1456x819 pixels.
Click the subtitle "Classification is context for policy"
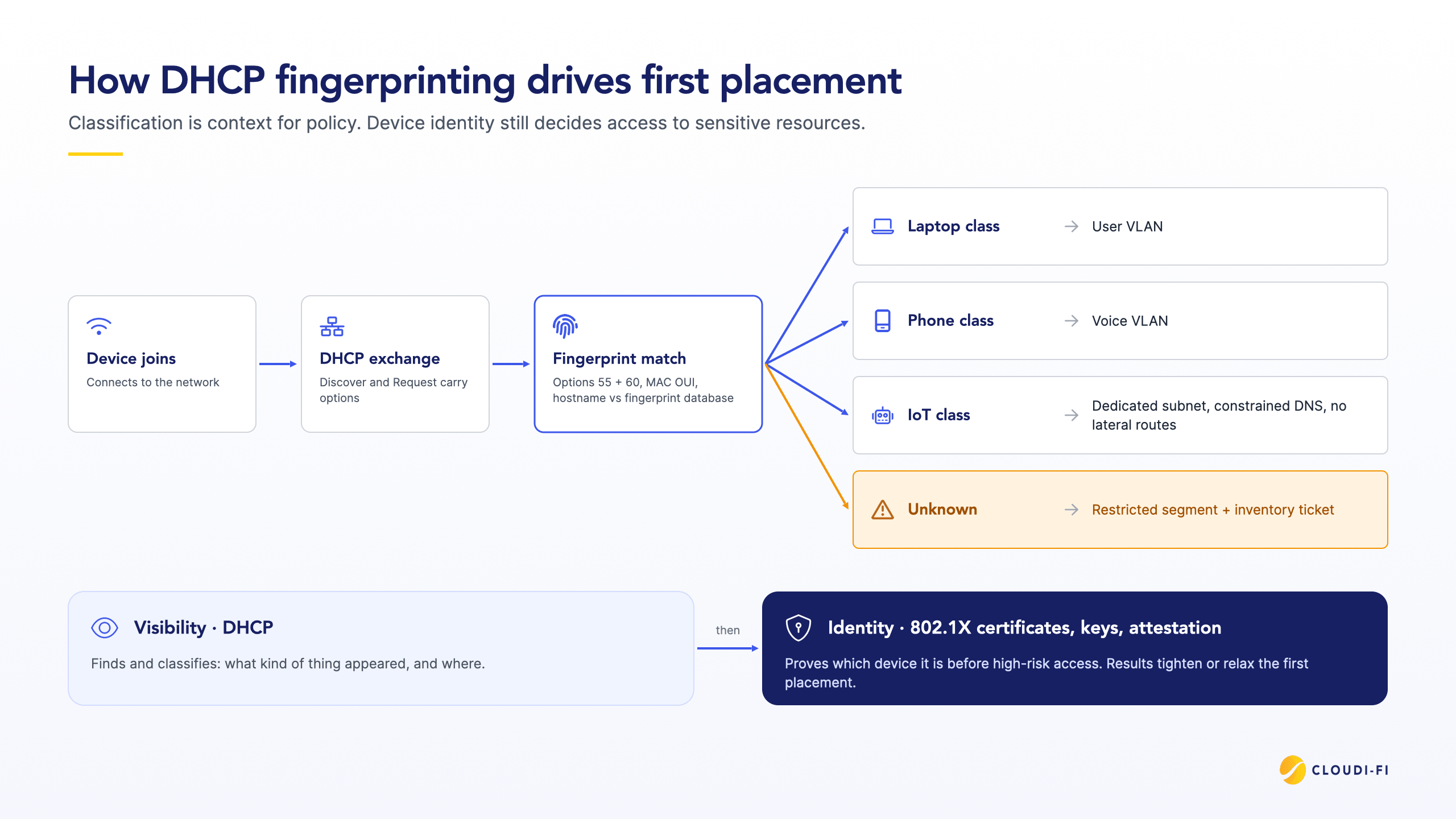pos(467,123)
